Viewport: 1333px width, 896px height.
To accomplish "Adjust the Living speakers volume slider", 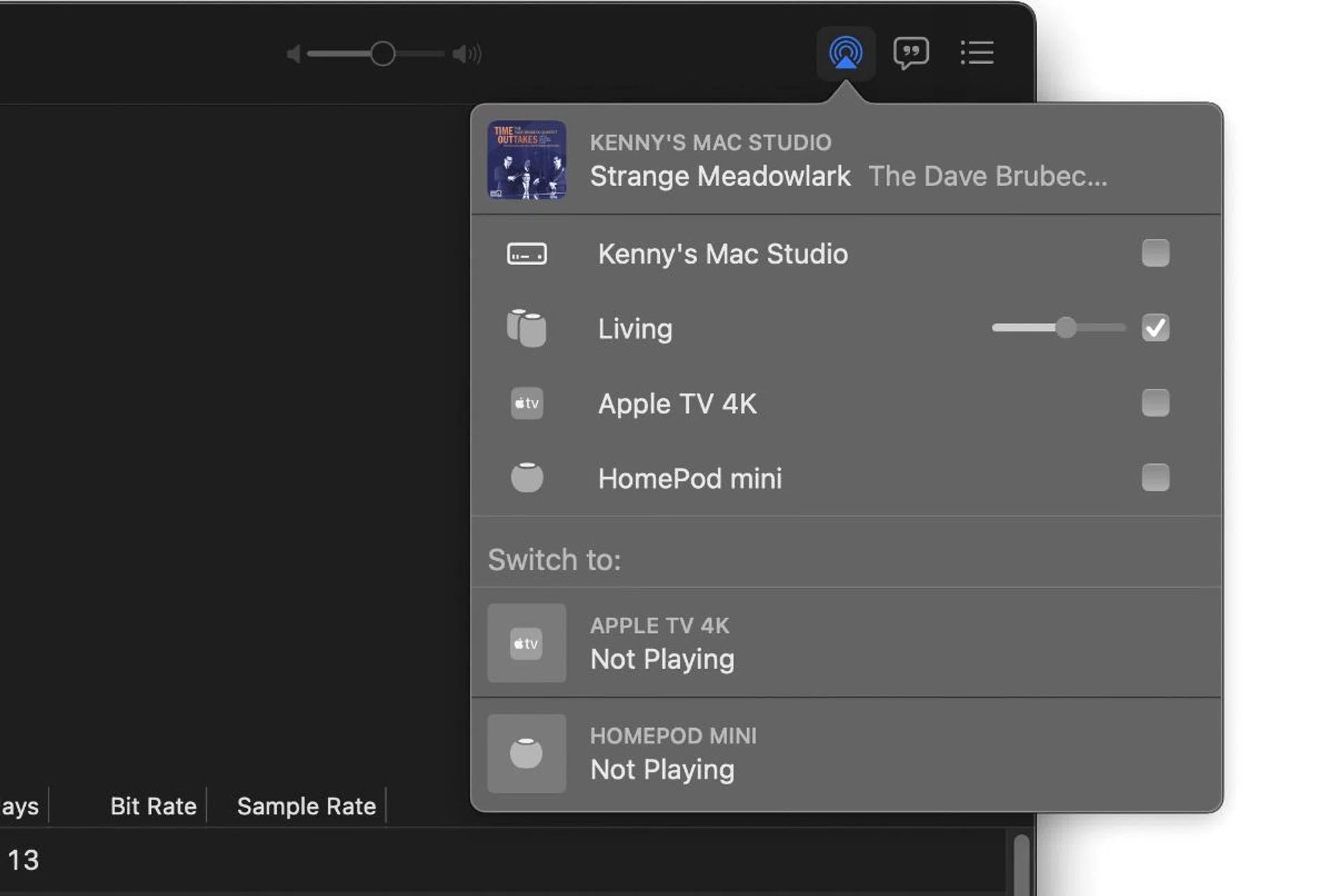I will coord(1067,328).
